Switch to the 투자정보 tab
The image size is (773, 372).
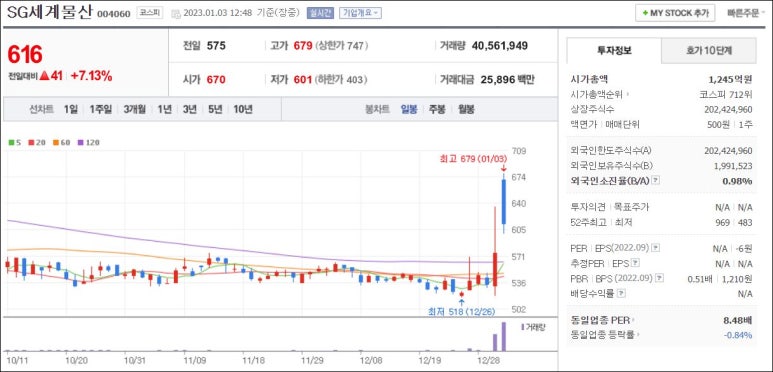click(614, 50)
